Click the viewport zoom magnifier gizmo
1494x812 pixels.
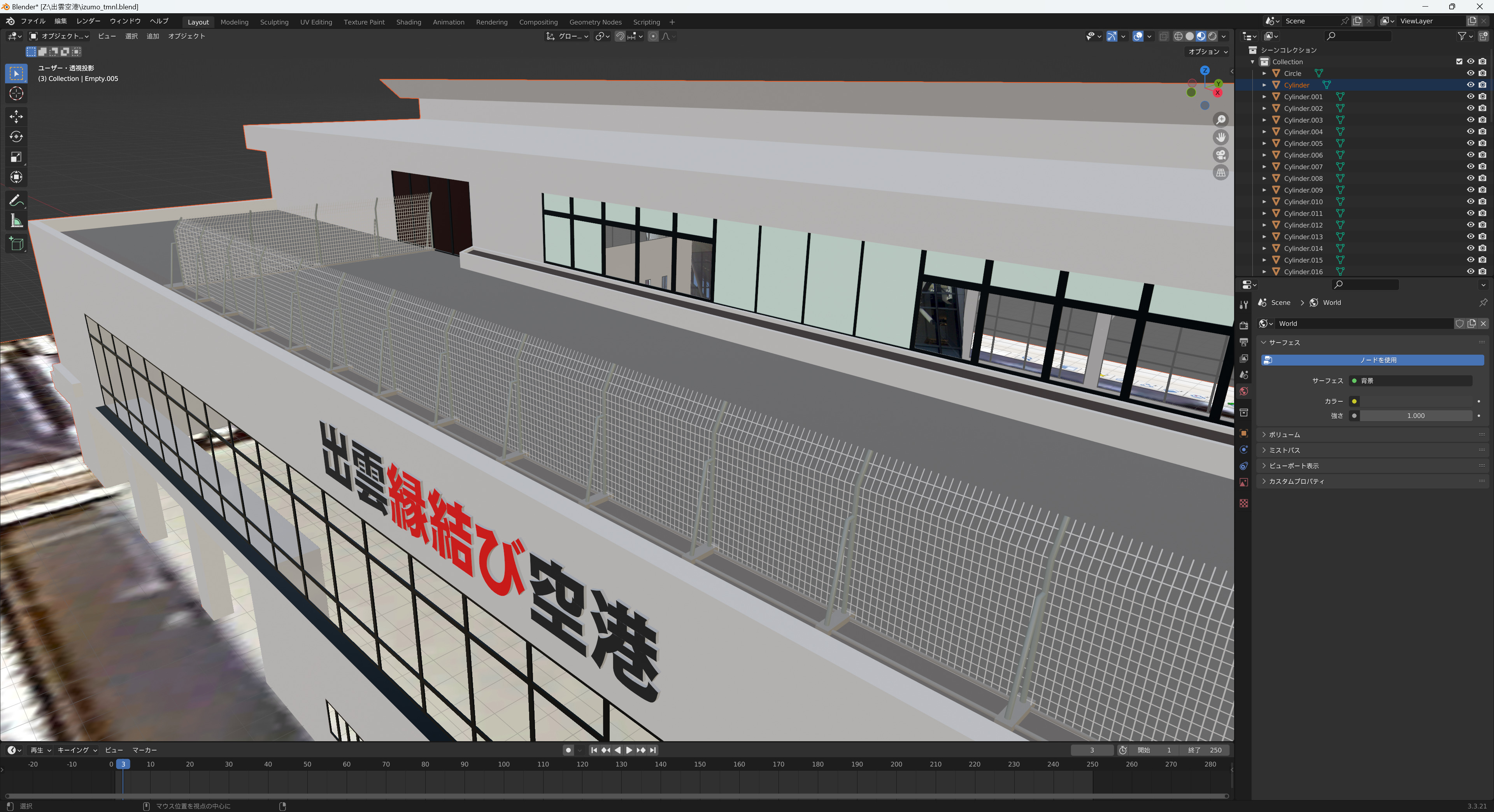click(1221, 119)
